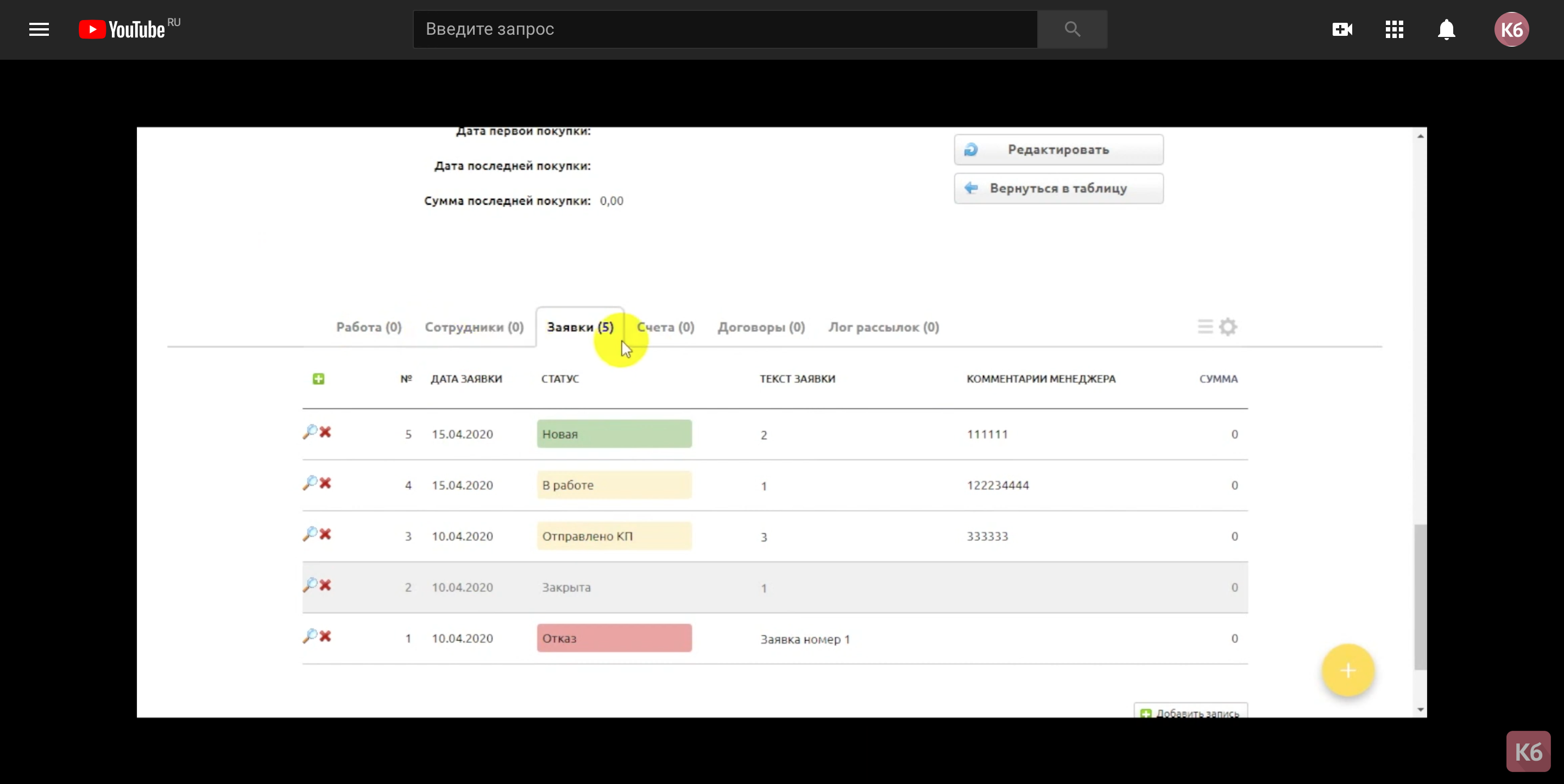Open table settings gear icon
The image size is (1564, 784).
tap(1228, 326)
